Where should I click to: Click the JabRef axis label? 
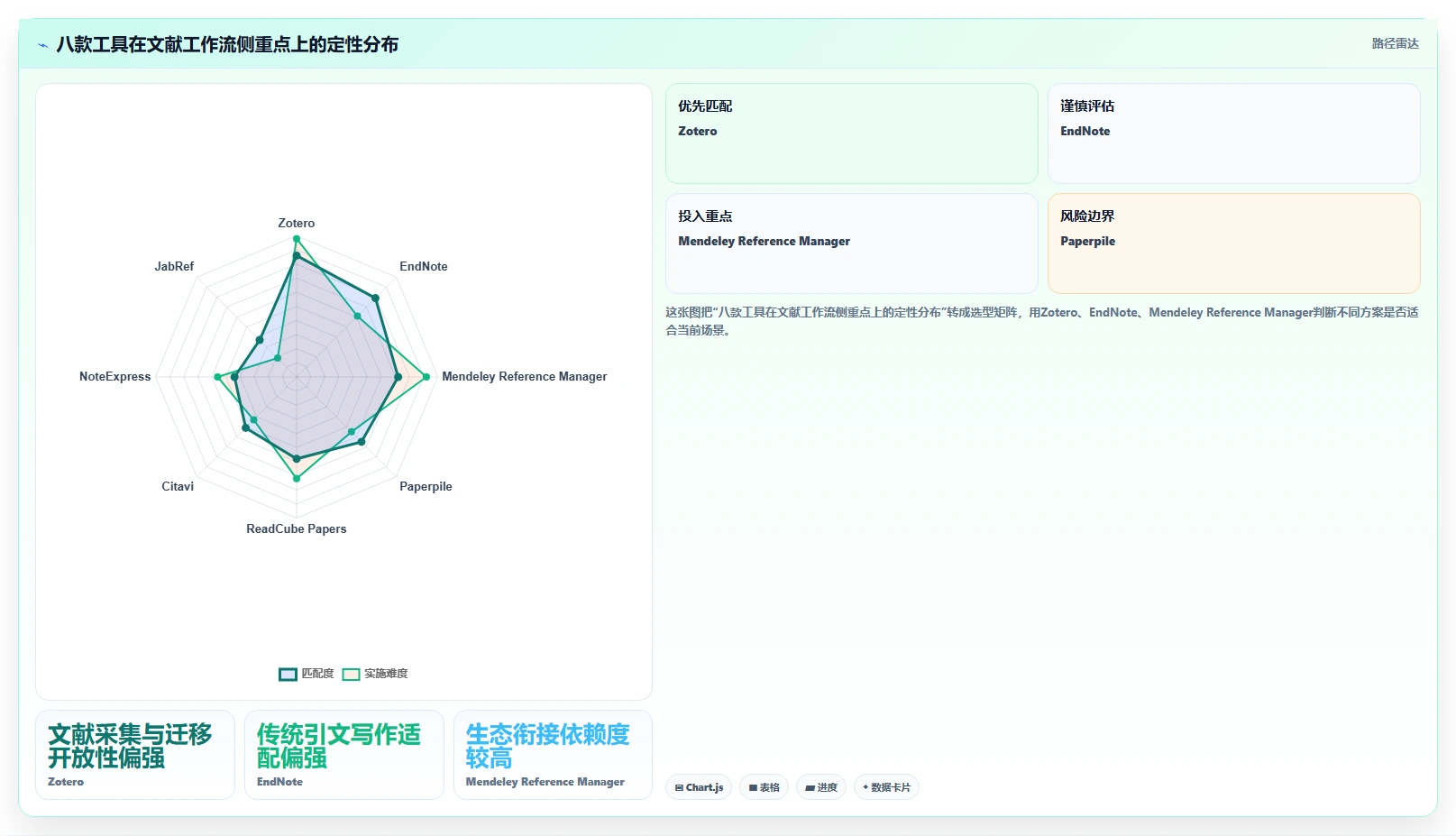174,266
